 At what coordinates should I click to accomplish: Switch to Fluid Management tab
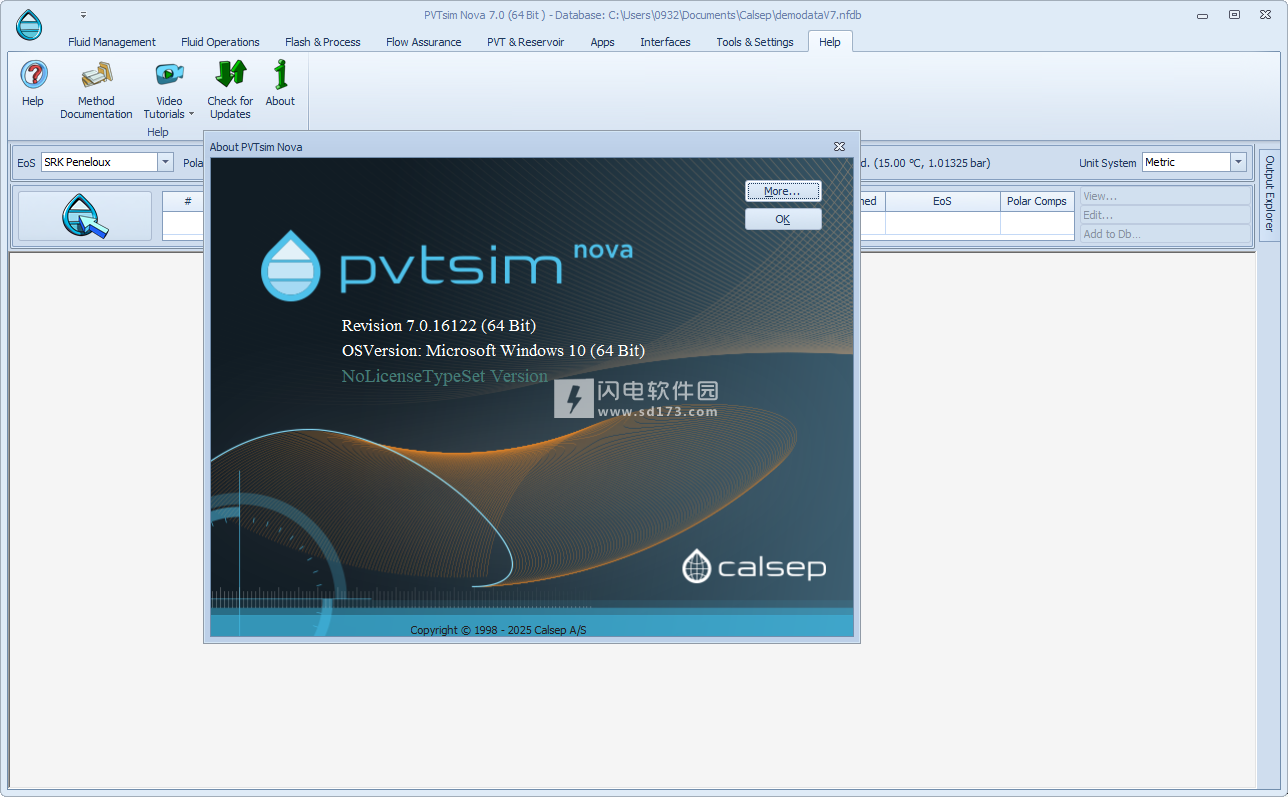coord(112,42)
